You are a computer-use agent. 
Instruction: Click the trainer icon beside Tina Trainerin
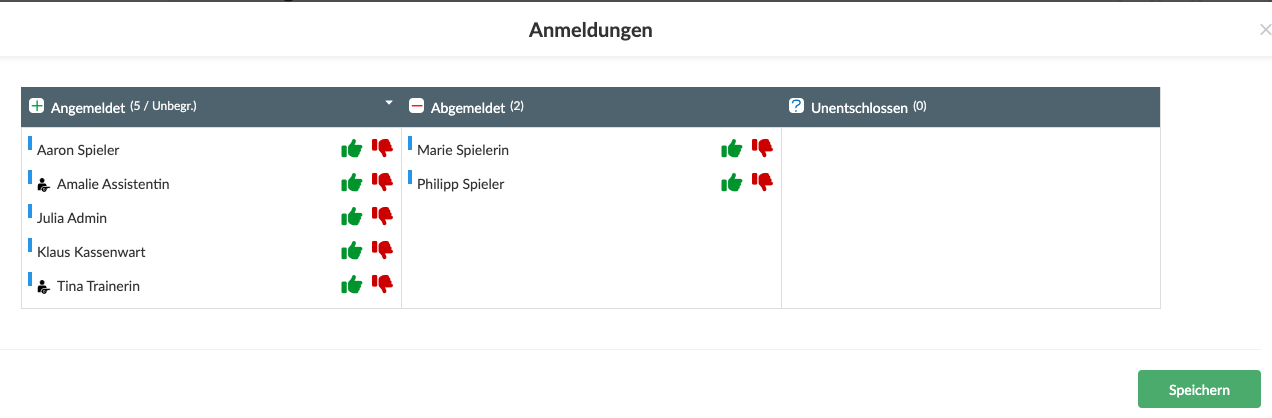pos(43,286)
